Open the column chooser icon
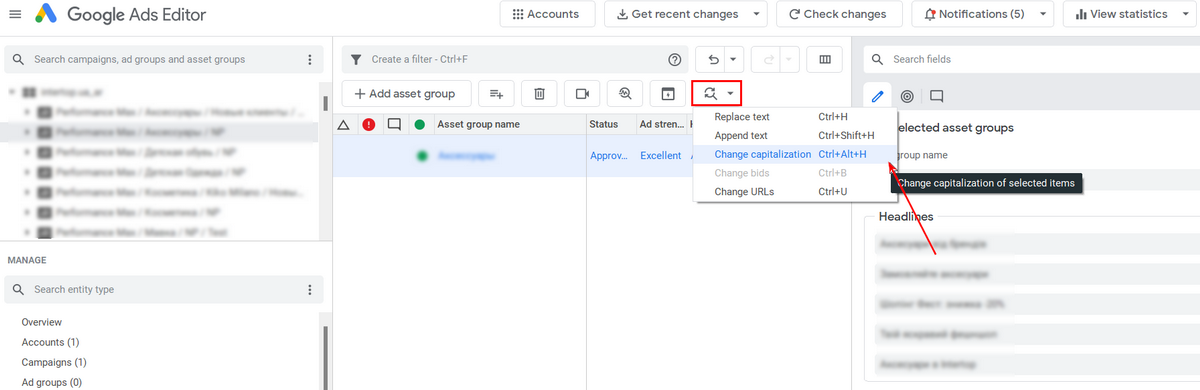 [x=825, y=60]
